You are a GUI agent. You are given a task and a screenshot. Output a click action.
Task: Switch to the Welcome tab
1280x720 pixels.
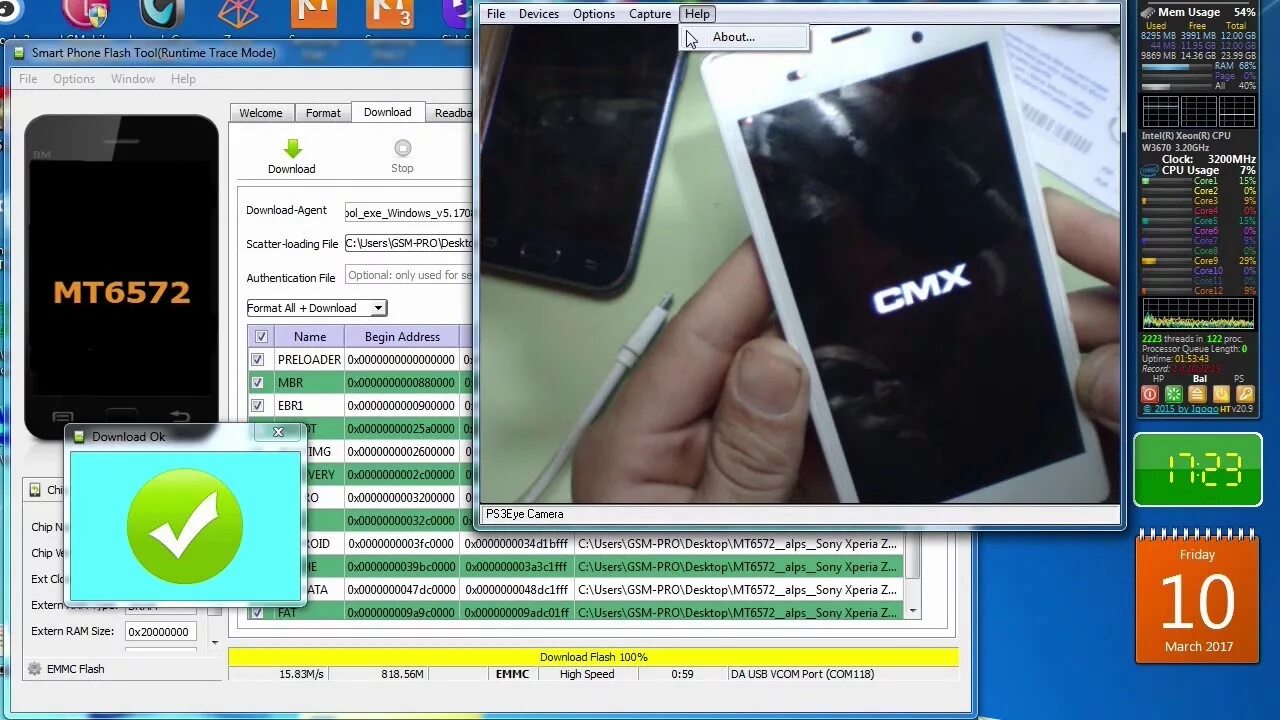[x=261, y=113]
